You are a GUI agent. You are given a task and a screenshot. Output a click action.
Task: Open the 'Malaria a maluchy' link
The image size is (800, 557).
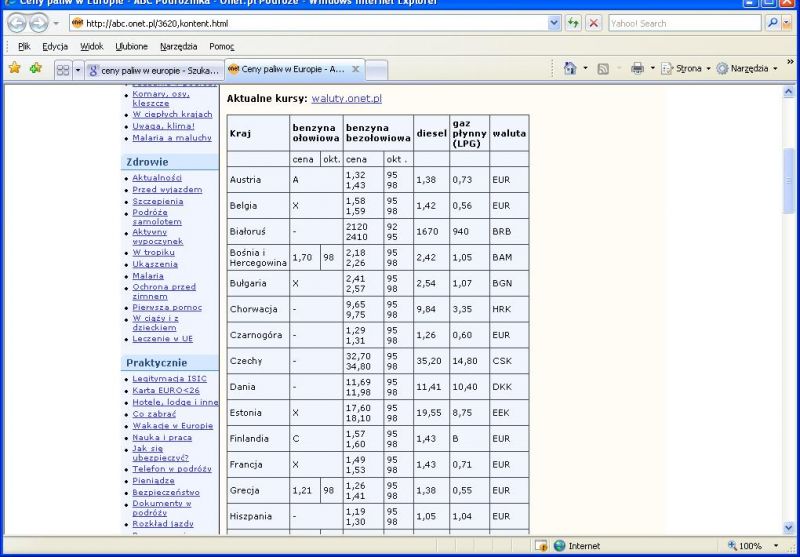point(172,138)
